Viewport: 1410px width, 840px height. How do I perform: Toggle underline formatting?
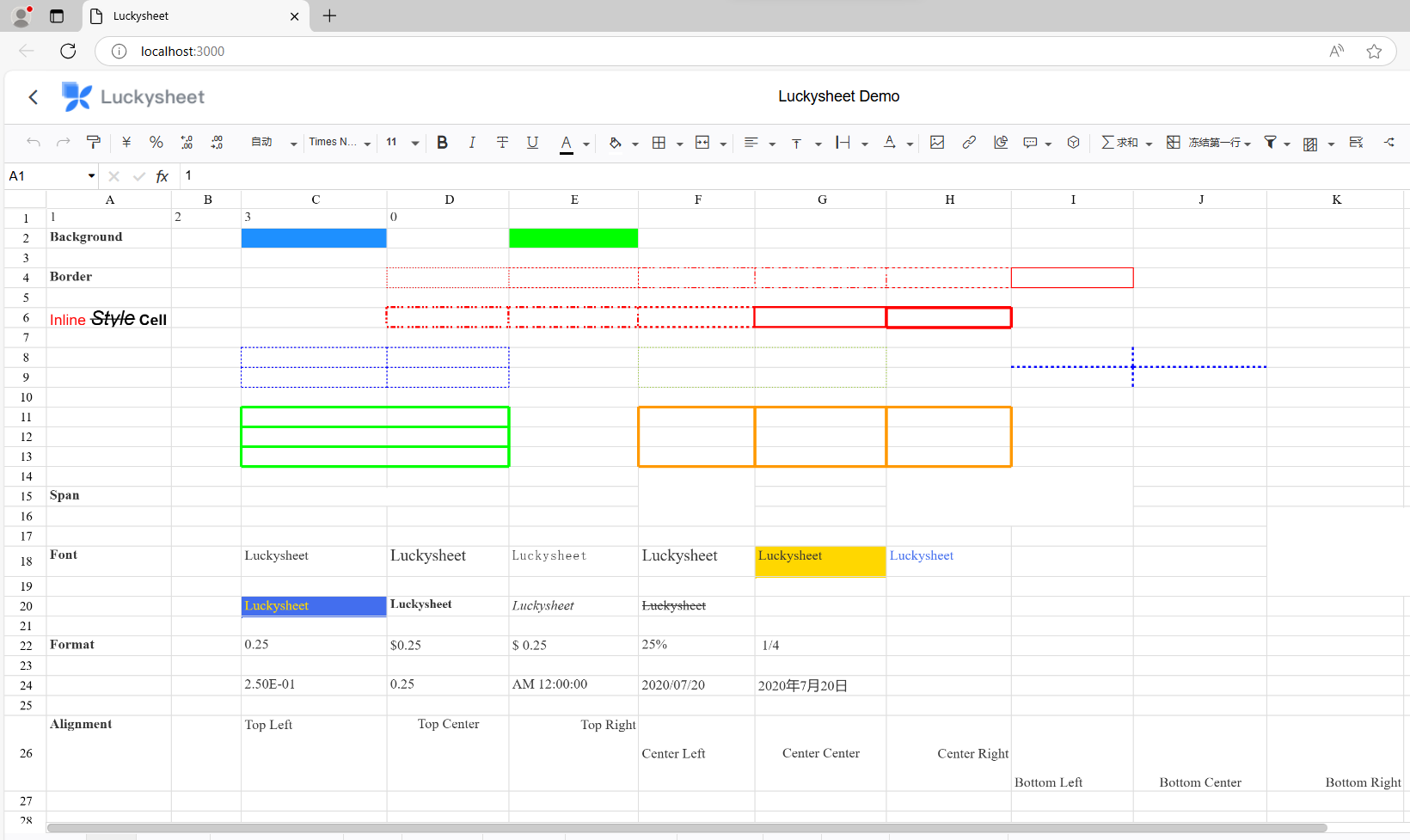[x=532, y=143]
